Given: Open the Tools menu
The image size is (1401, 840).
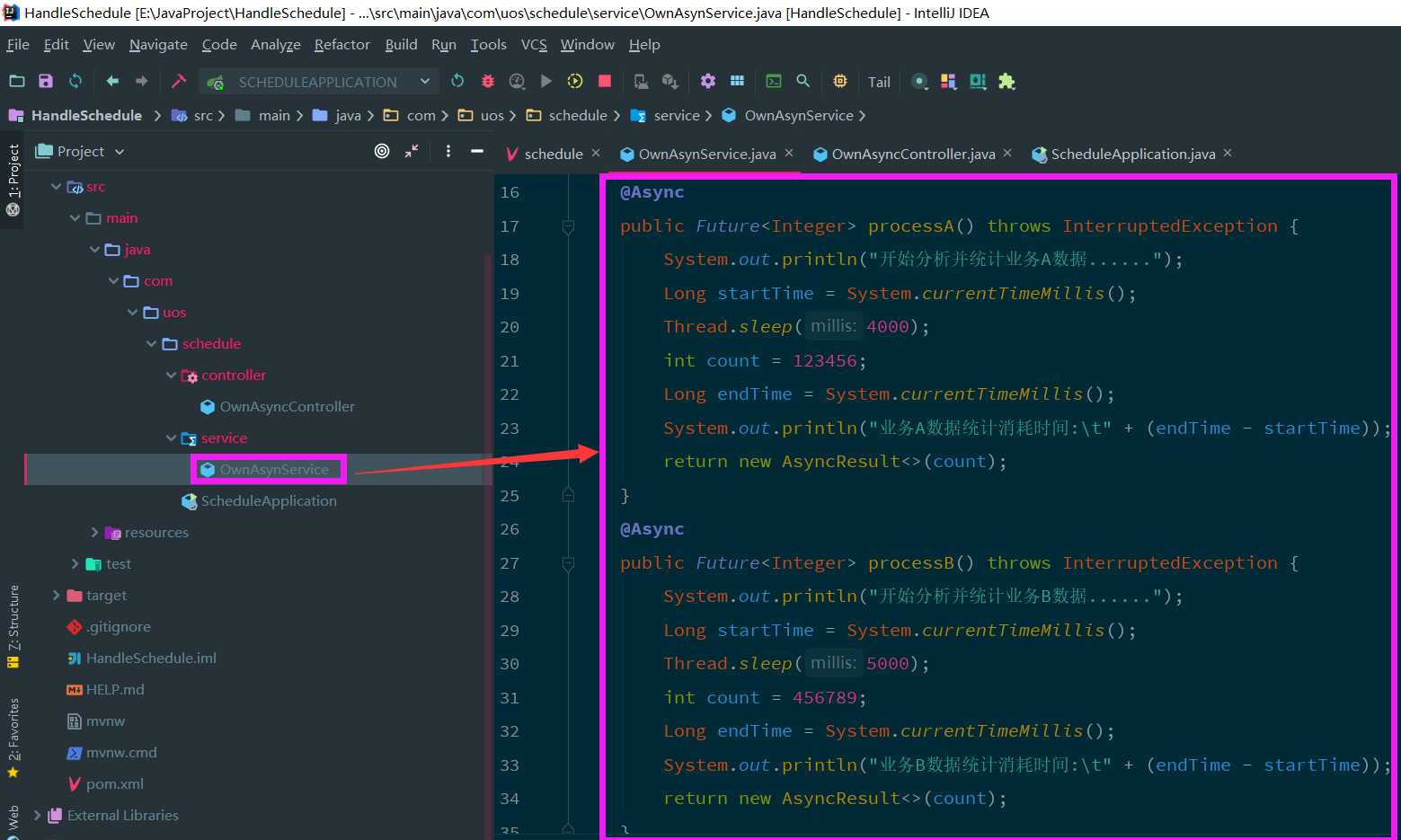Looking at the screenshot, I should point(488,44).
